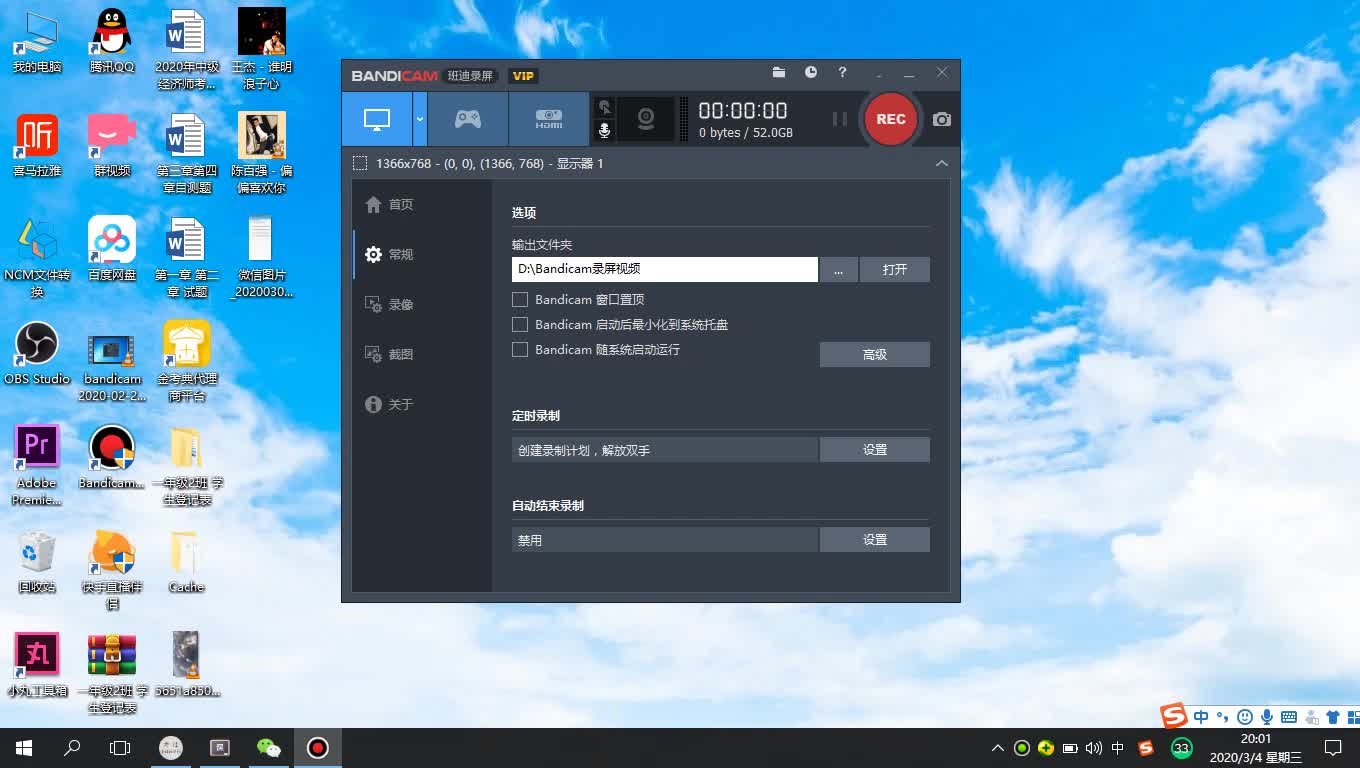
Task: Open taskbar search magnifier
Action: pyautogui.click(x=72, y=748)
